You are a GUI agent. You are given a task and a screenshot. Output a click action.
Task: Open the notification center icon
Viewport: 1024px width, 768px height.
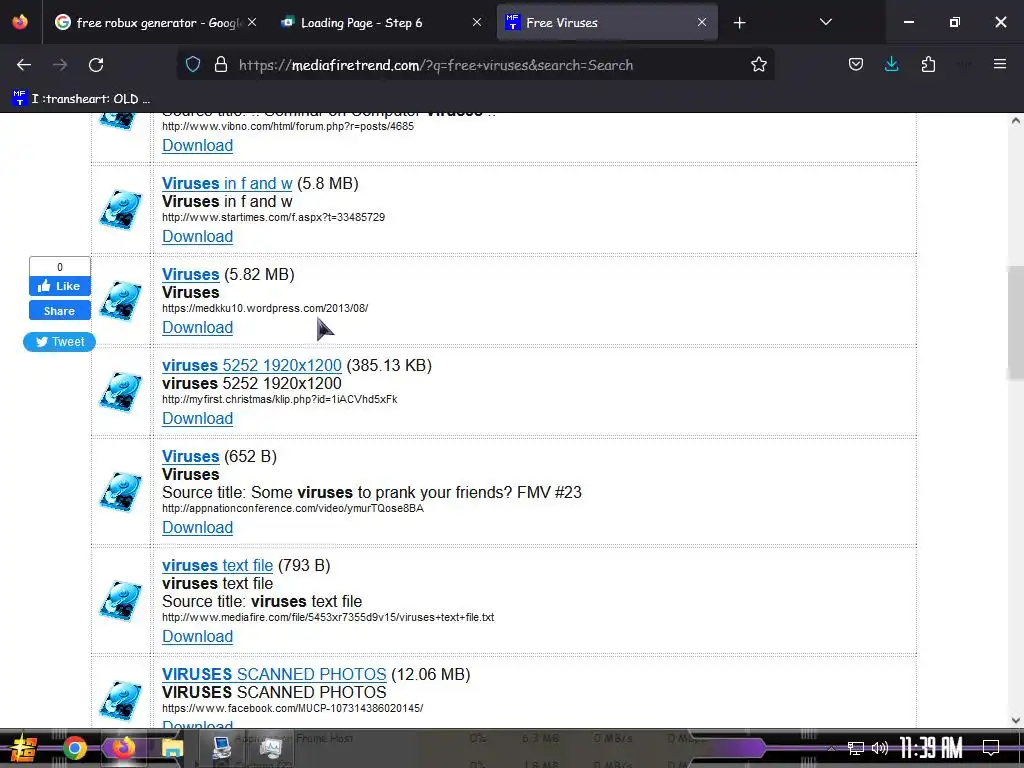(991, 748)
